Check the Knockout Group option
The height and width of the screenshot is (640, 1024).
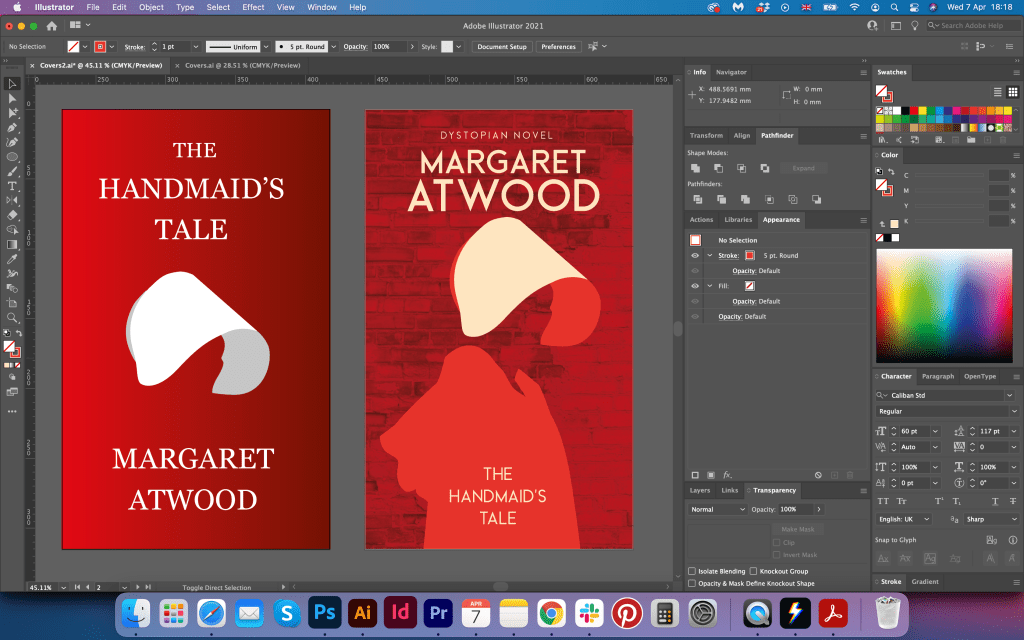(x=753, y=571)
